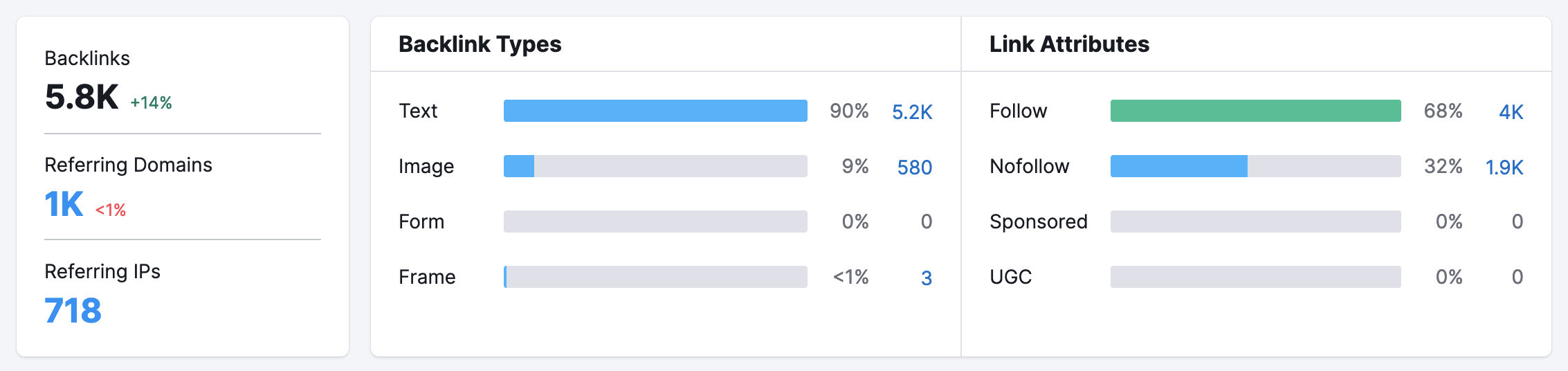Click the Sponsored attribute empty bar
This screenshot has width=1568, height=371.
click(x=1255, y=221)
